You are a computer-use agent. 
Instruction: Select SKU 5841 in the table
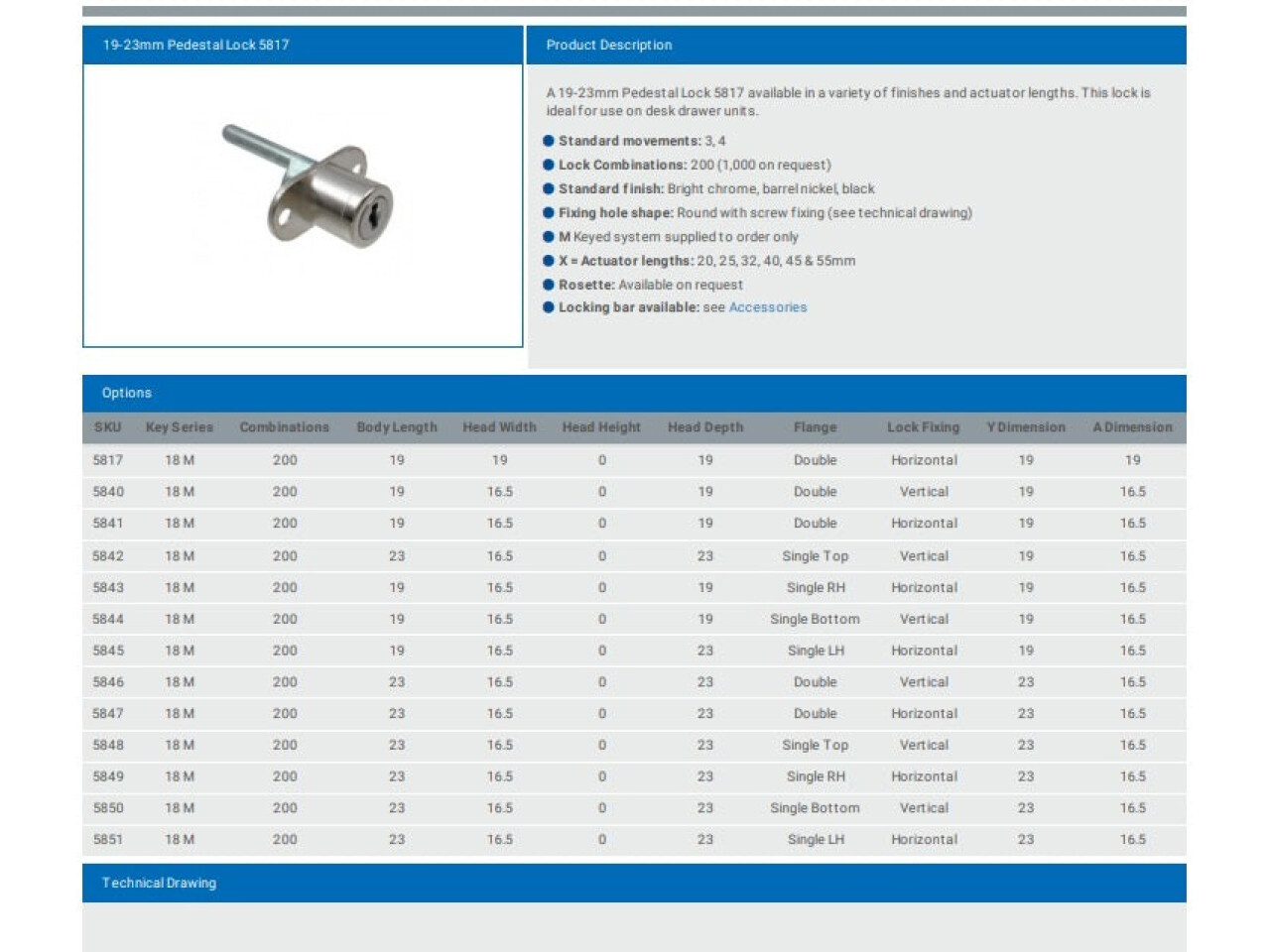tap(108, 524)
